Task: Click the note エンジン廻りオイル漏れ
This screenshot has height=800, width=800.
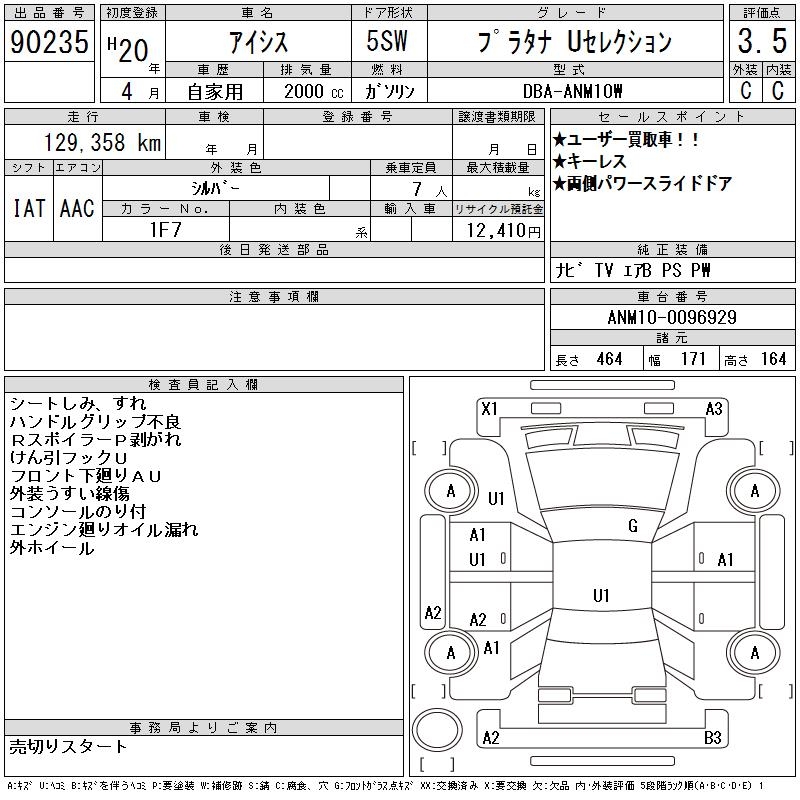Action: click(104, 530)
